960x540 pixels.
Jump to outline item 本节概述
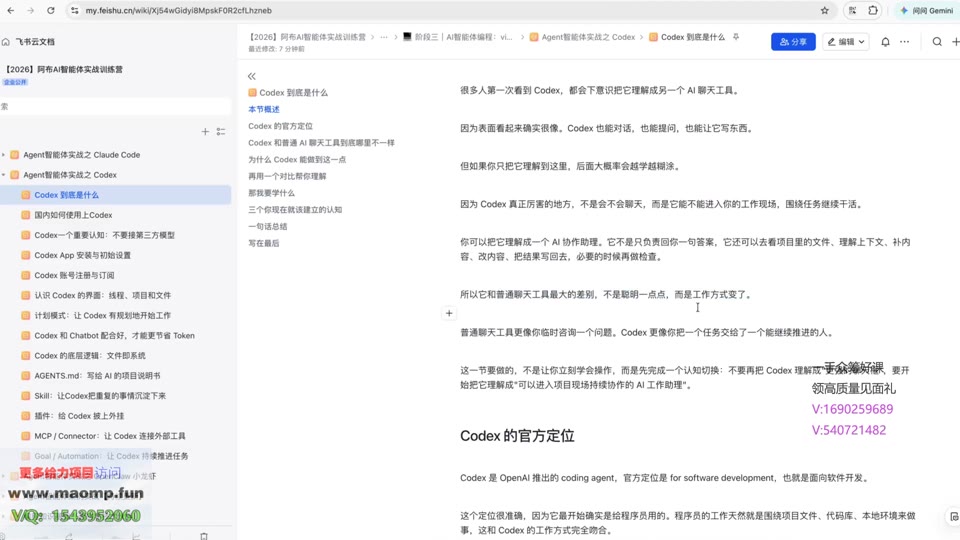pyautogui.click(x=264, y=109)
